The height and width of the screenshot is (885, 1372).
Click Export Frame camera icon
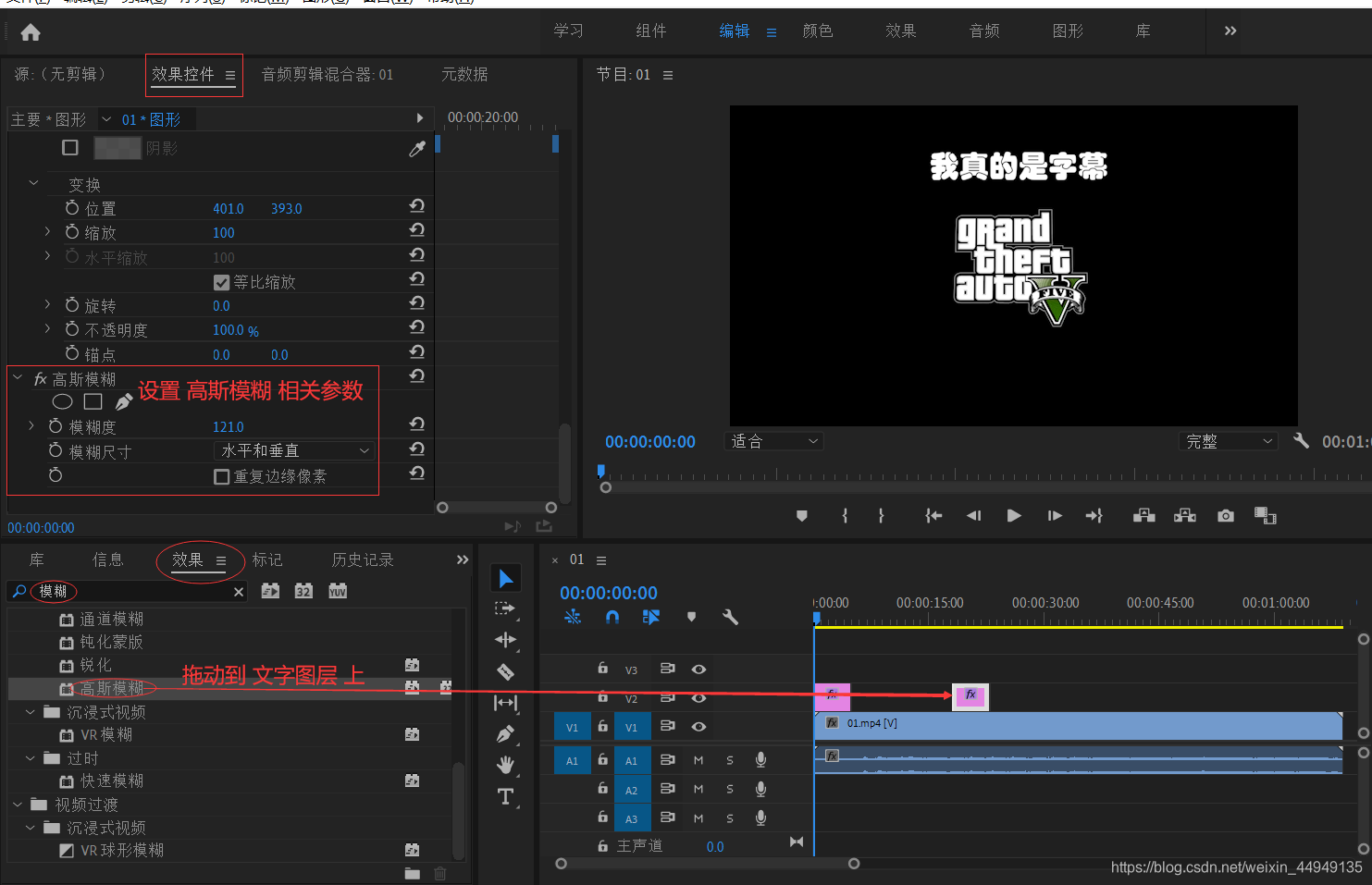(1226, 516)
